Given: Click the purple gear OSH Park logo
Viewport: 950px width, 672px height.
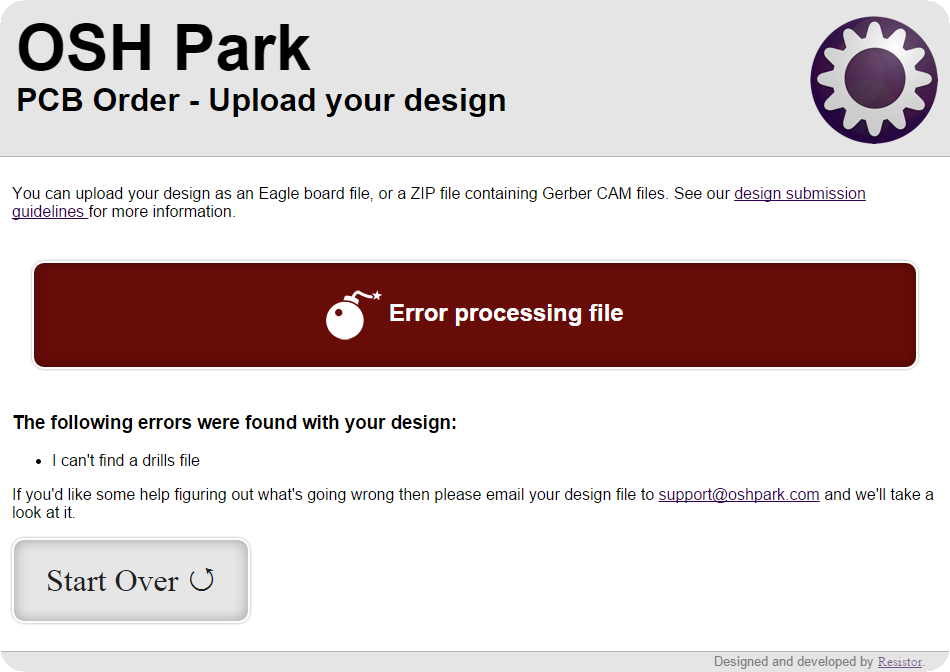Looking at the screenshot, I should pos(873,80).
